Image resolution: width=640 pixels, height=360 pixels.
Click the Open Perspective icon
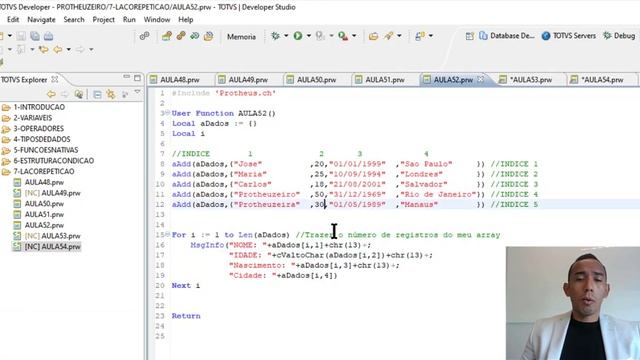470,36
